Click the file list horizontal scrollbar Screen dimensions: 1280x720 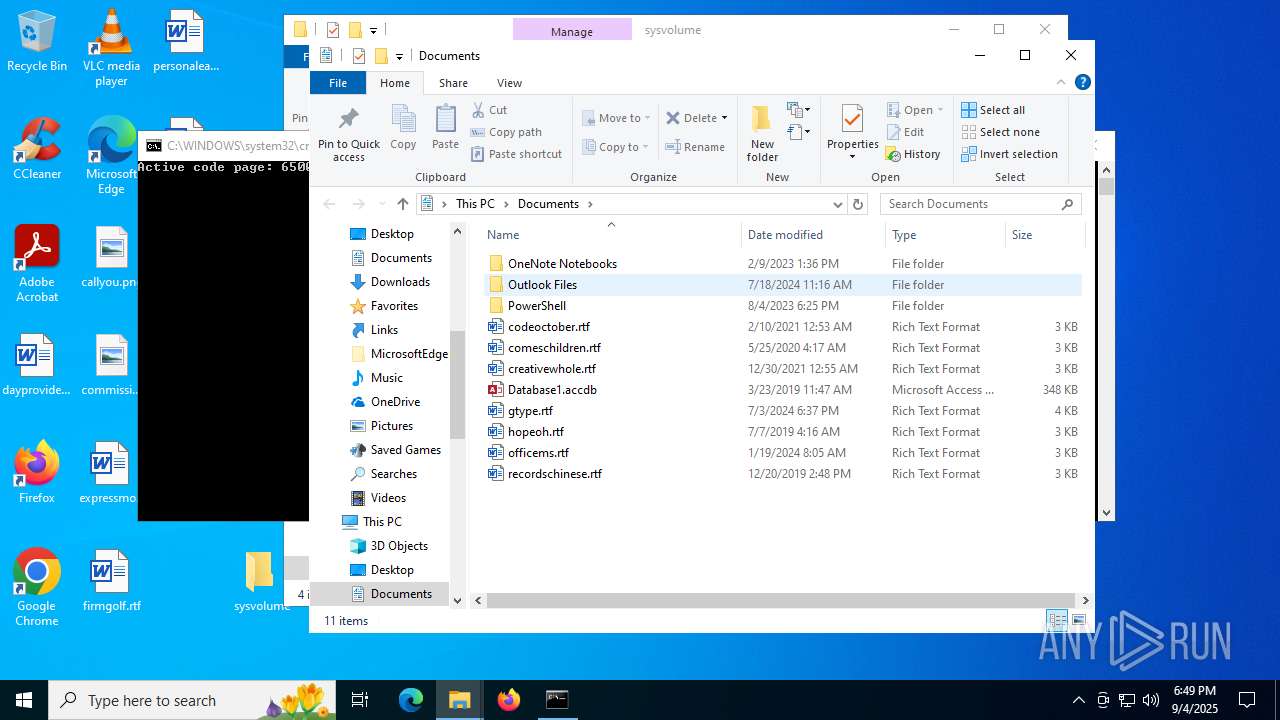tap(781, 600)
